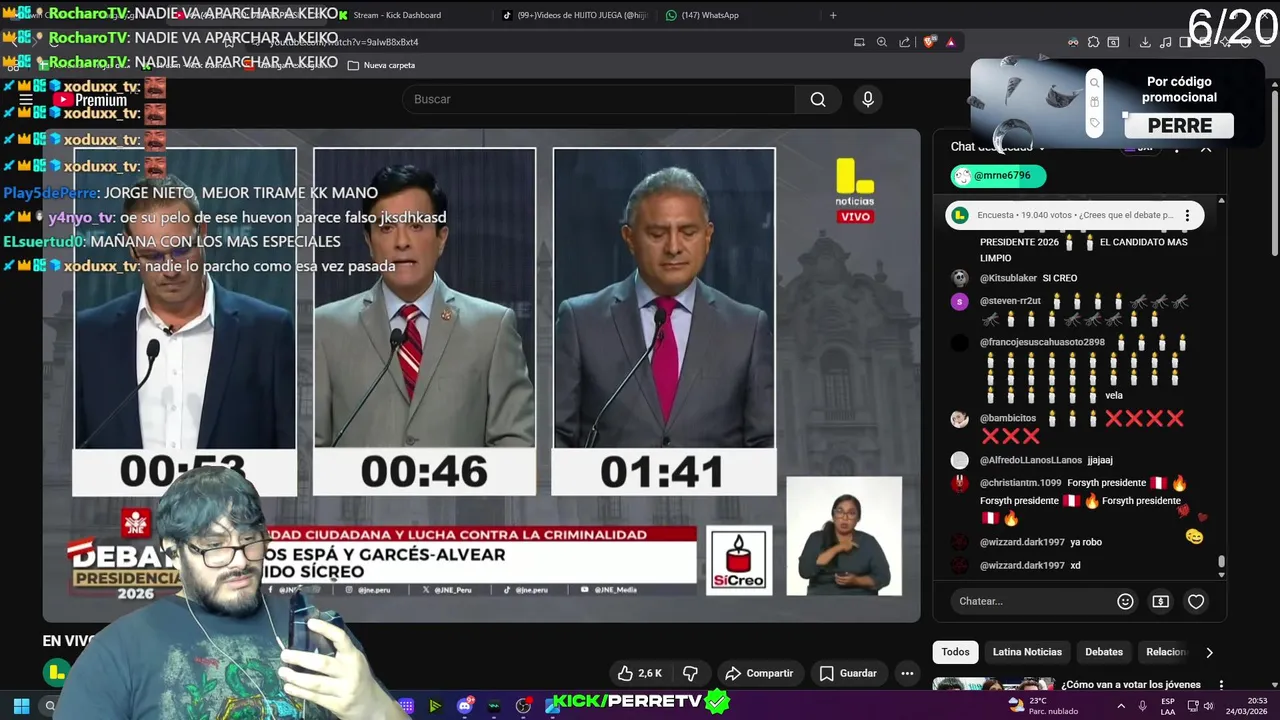This screenshot has height=720, width=1280.
Task: Click username @bambicitos in chat
Action: [1008, 418]
